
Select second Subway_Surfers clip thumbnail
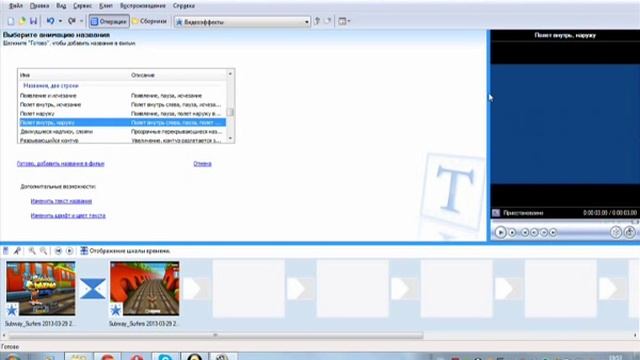coord(144,289)
